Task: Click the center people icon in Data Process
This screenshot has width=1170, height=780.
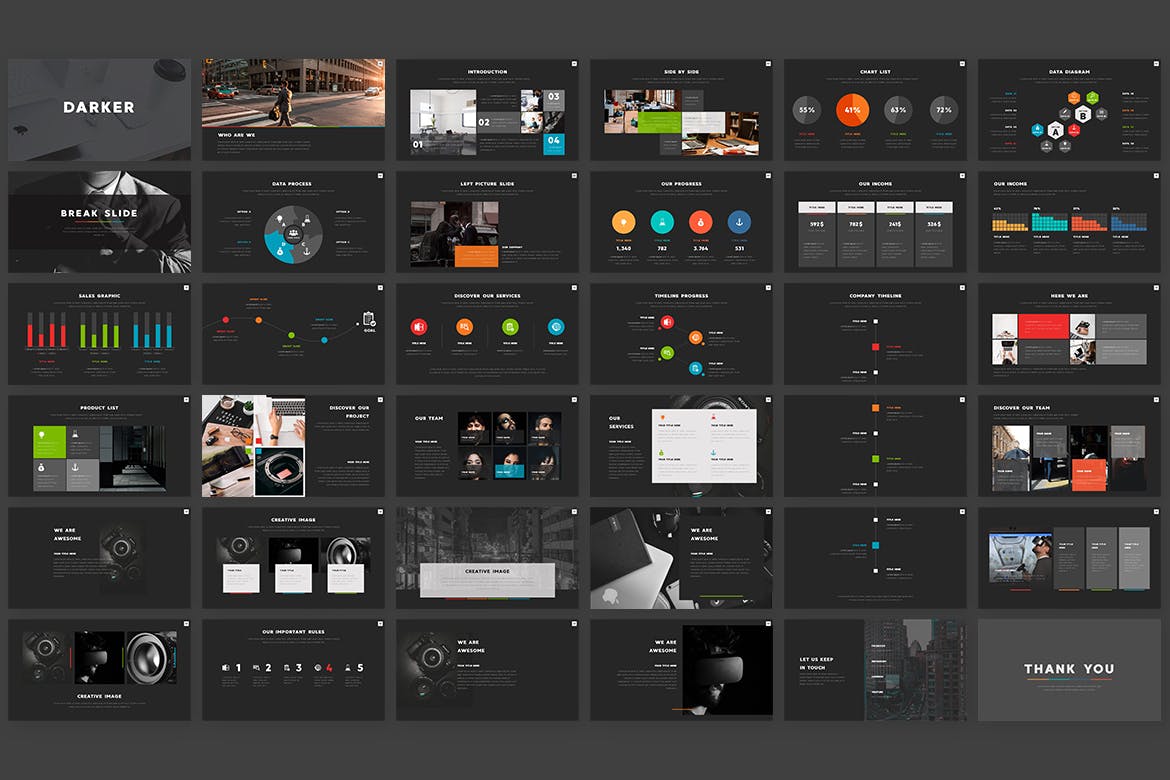Action: point(294,233)
